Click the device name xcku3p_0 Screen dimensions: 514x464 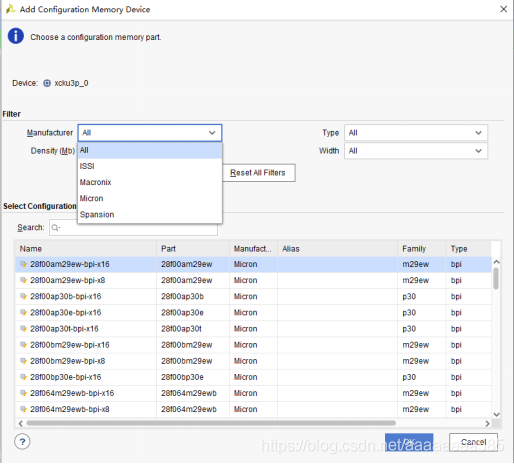pos(71,83)
